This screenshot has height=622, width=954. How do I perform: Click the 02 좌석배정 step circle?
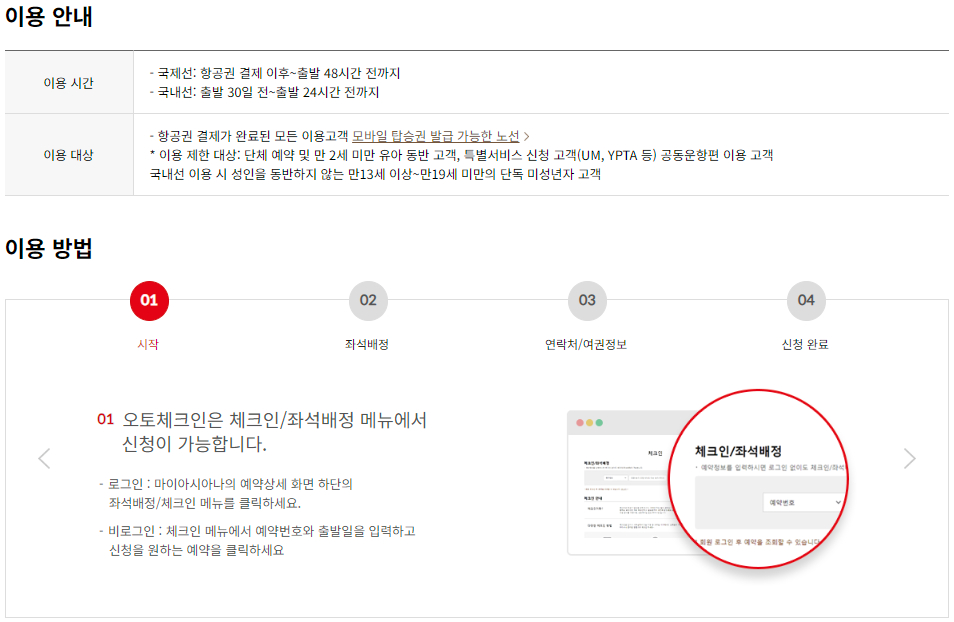(x=367, y=300)
